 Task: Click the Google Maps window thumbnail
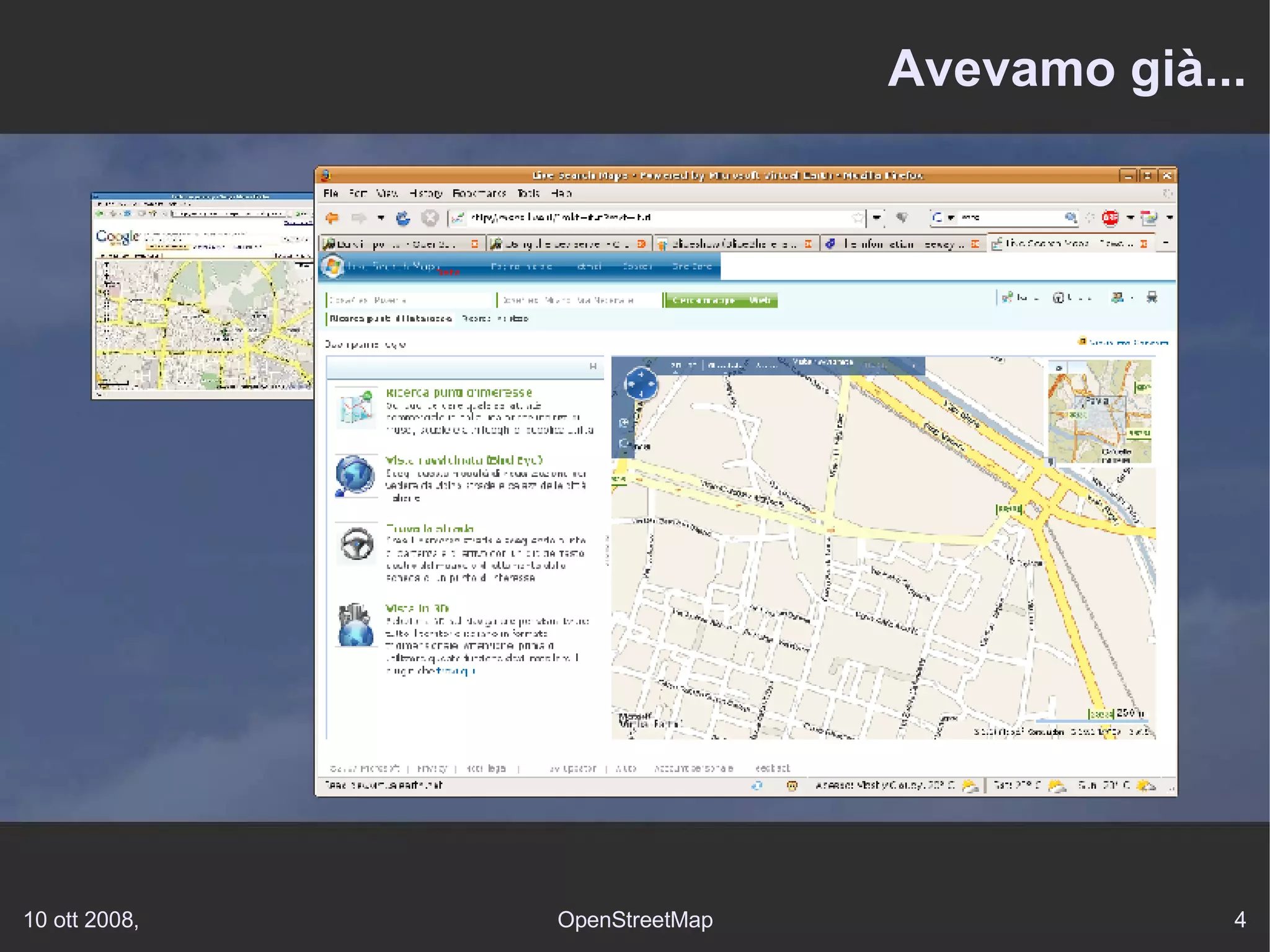203,296
